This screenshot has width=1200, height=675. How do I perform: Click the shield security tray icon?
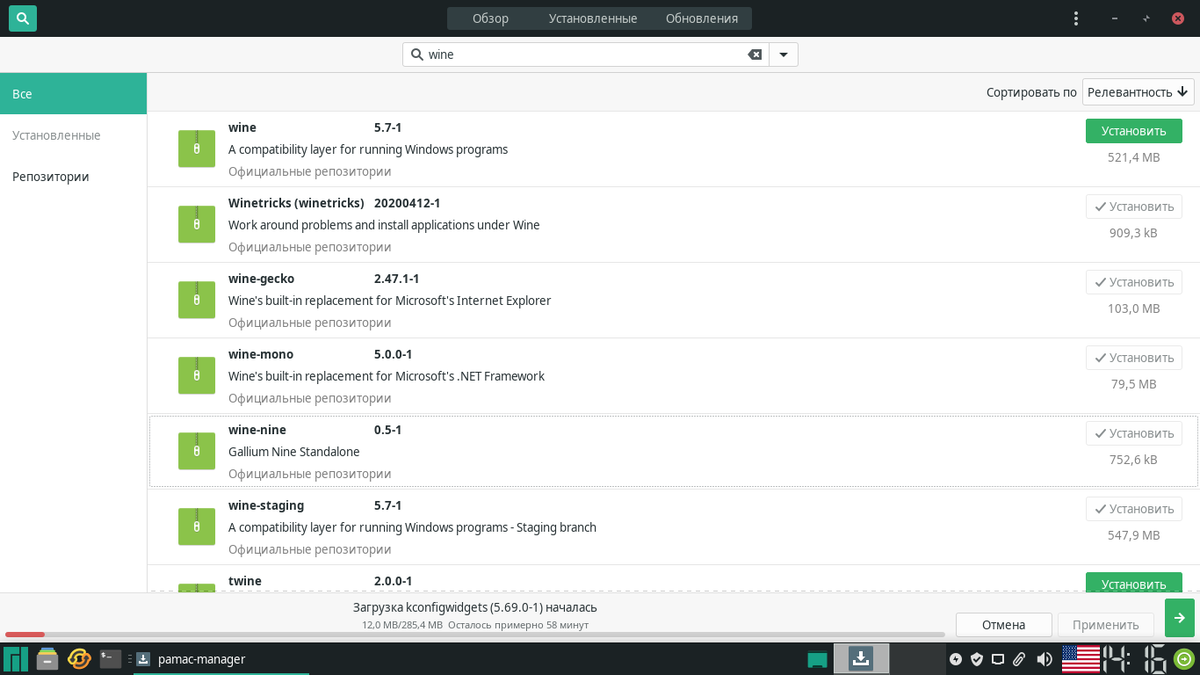click(977, 659)
